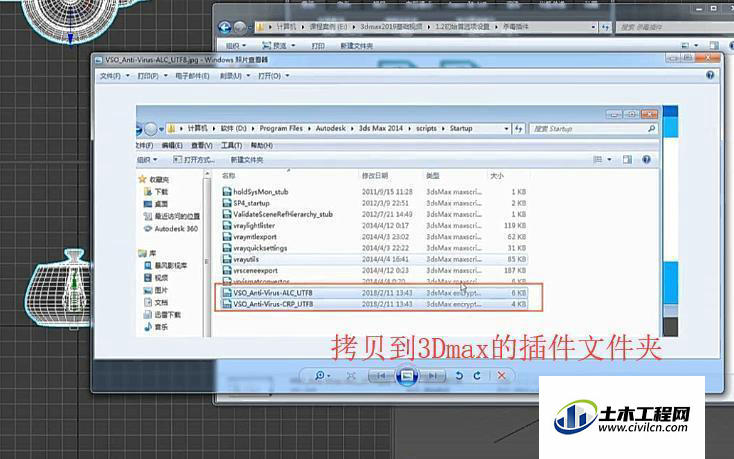Click 工具(T) in the pictured Explorer menu bar
The height and width of the screenshot is (459, 734).
point(231,146)
